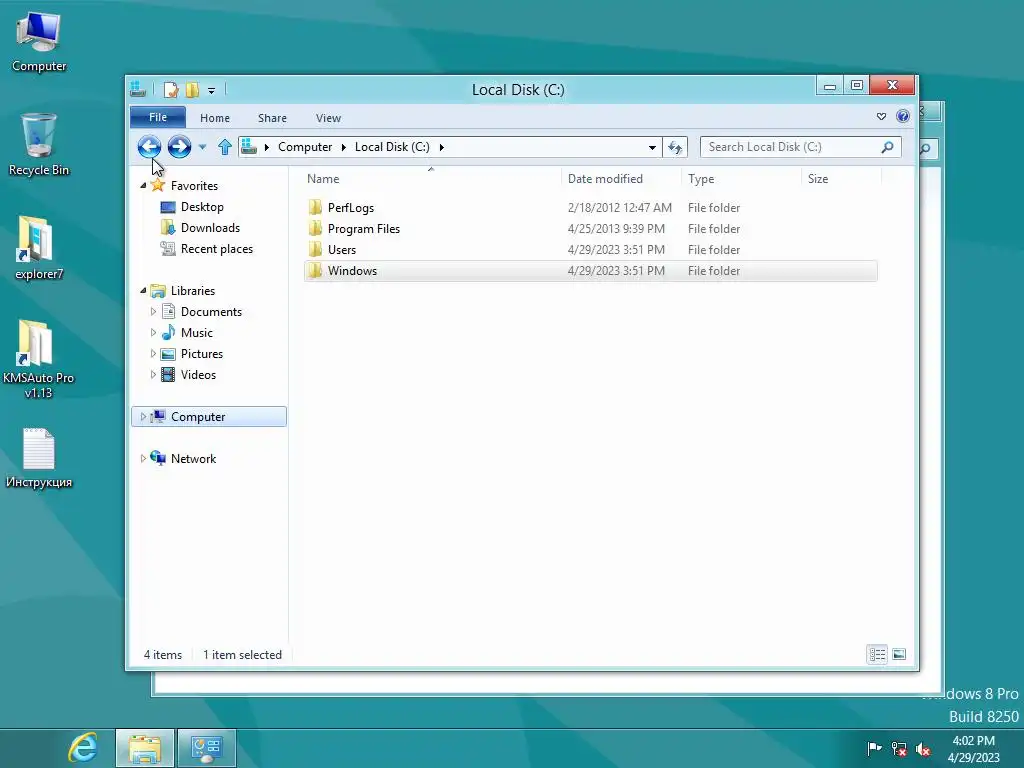Switch to the View ribbon tab

tap(328, 118)
